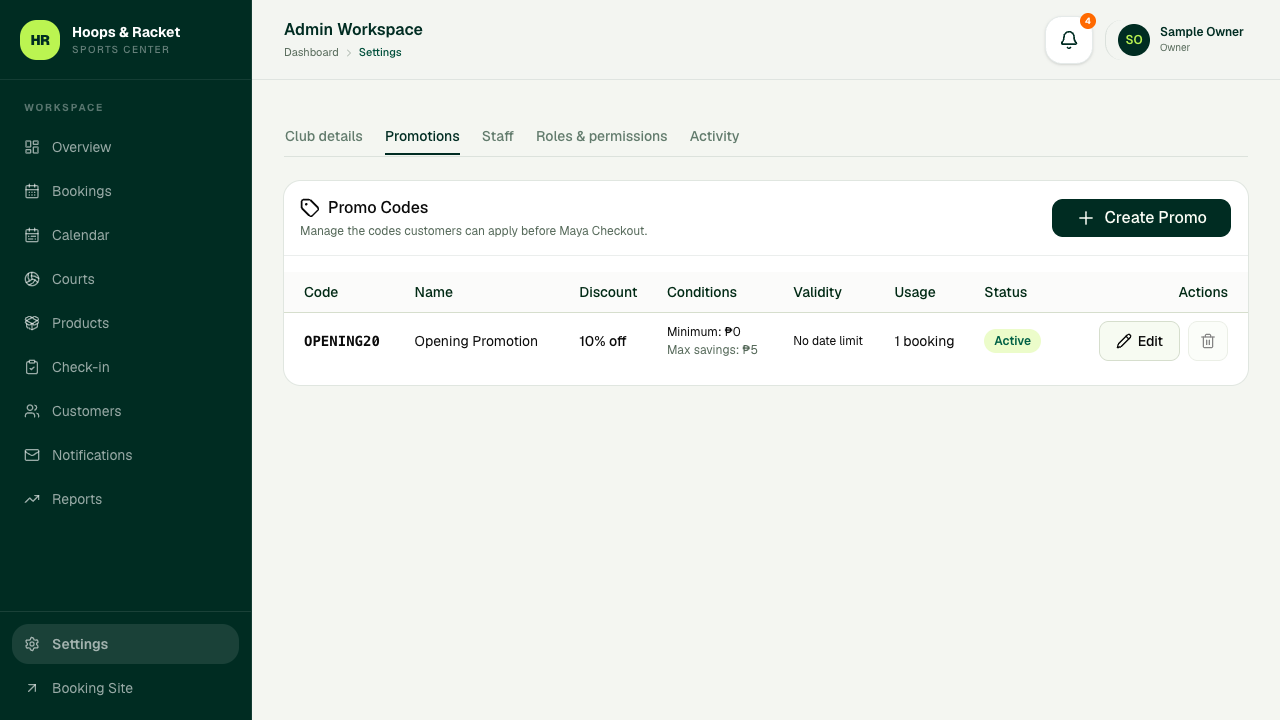Click the SO user avatar

click(x=1134, y=40)
